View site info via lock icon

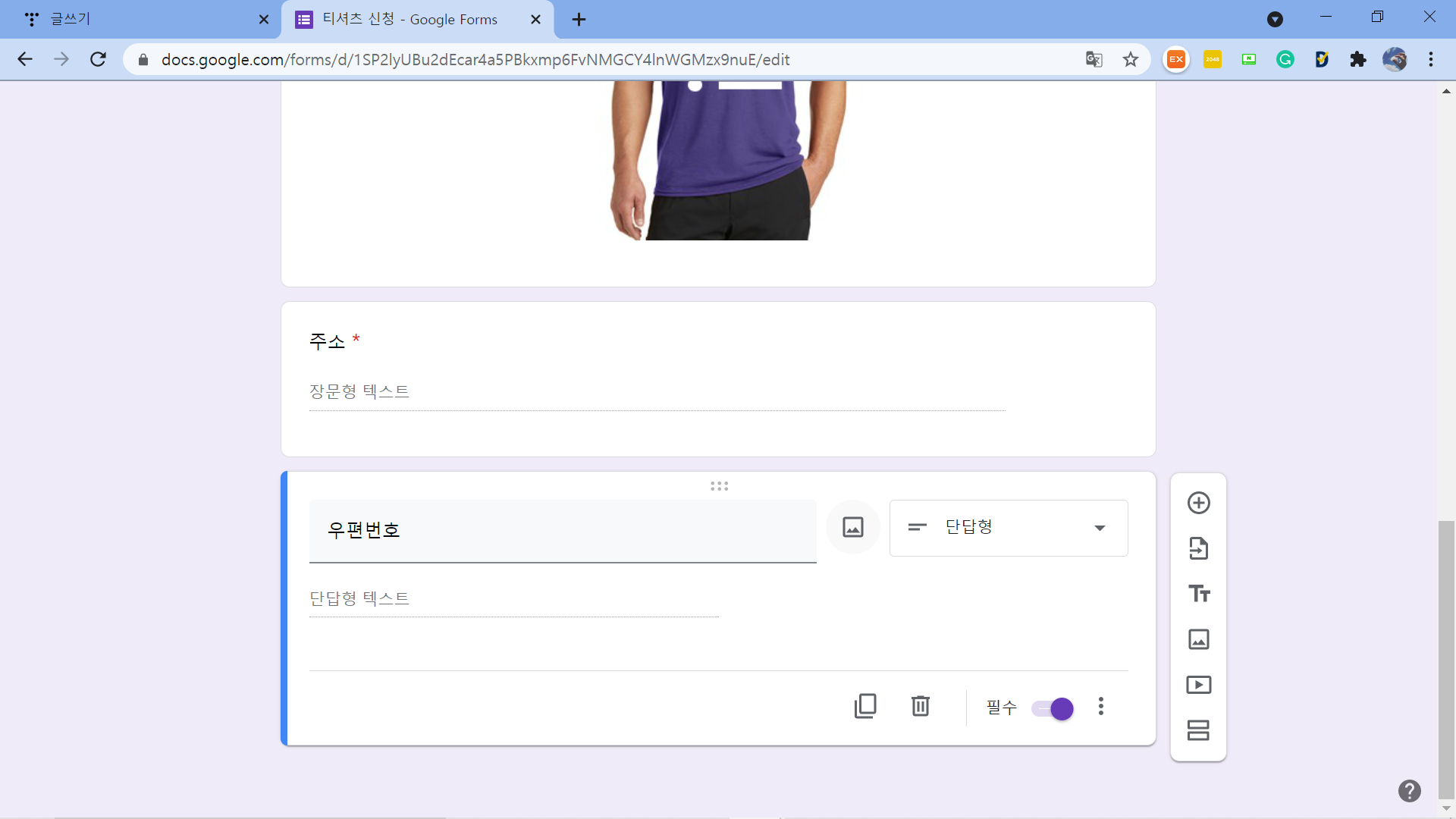click(143, 59)
